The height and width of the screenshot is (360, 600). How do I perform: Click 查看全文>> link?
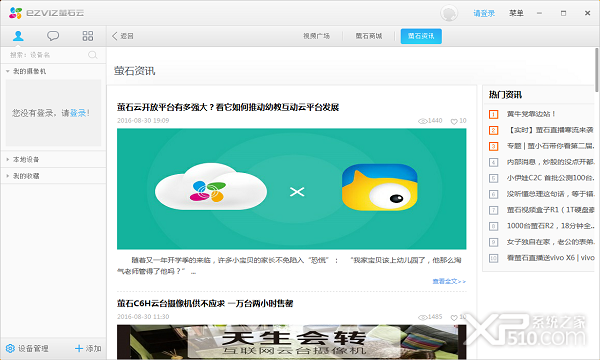pos(449,281)
